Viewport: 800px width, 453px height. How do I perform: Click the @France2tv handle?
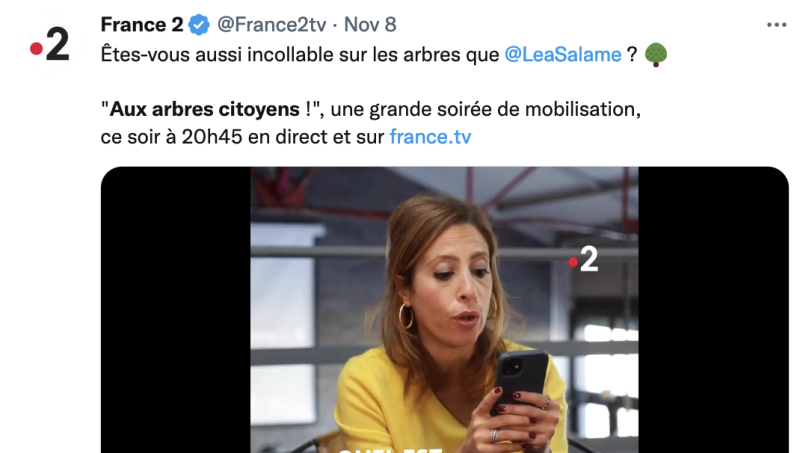[x=271, y=24]
